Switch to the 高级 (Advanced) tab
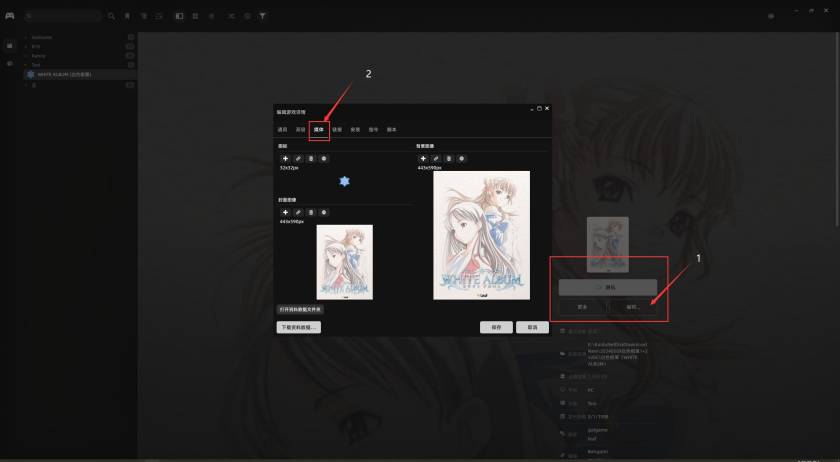This screenshot has height=462, width=840. [x=300, y=130]
